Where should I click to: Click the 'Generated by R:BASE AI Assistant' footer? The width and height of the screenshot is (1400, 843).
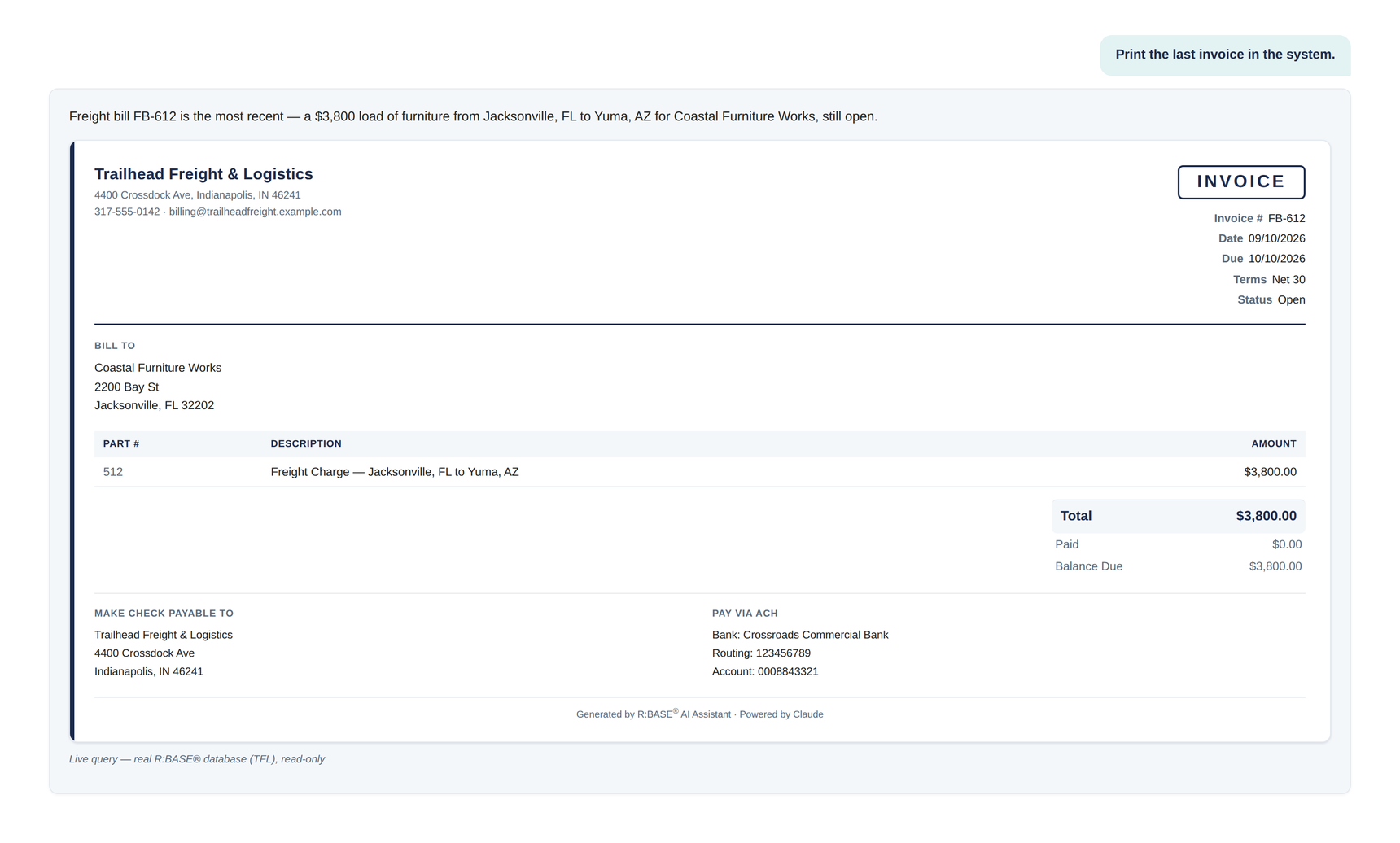[700, 714]
